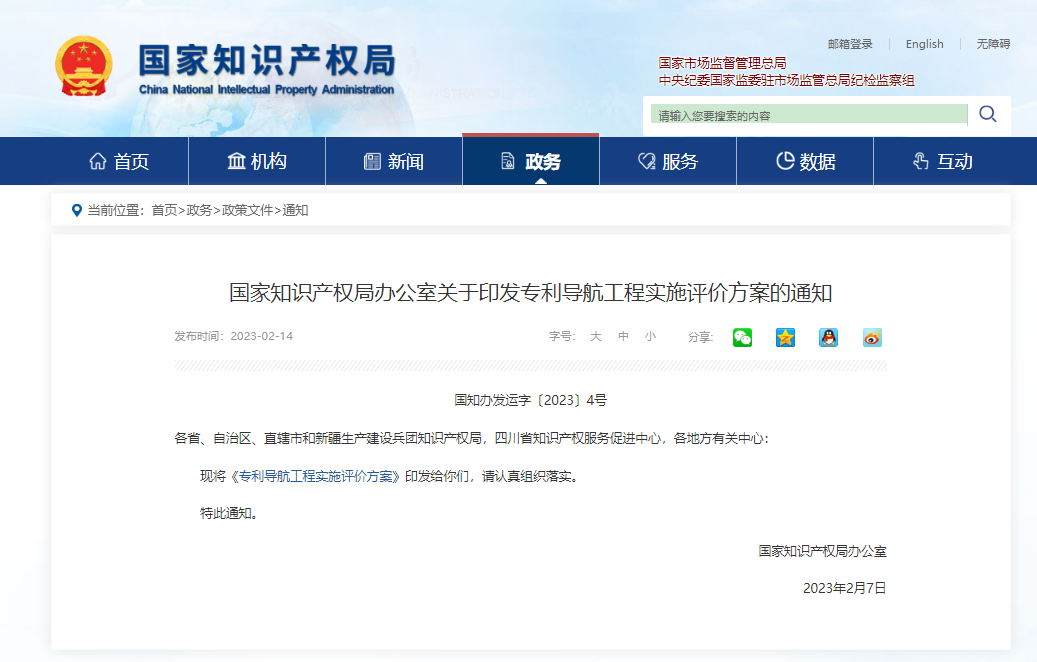
Task: Set font size to 大
Action: click(595, 336)
